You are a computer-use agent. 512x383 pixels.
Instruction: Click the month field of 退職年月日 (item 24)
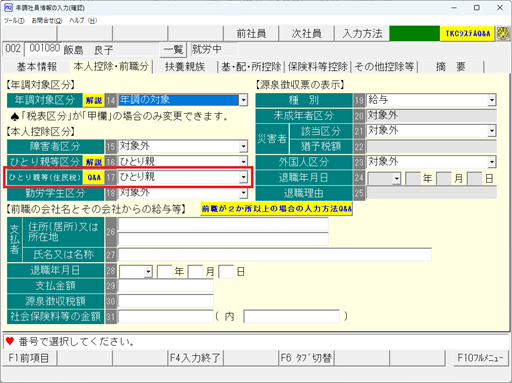(444, 178)
